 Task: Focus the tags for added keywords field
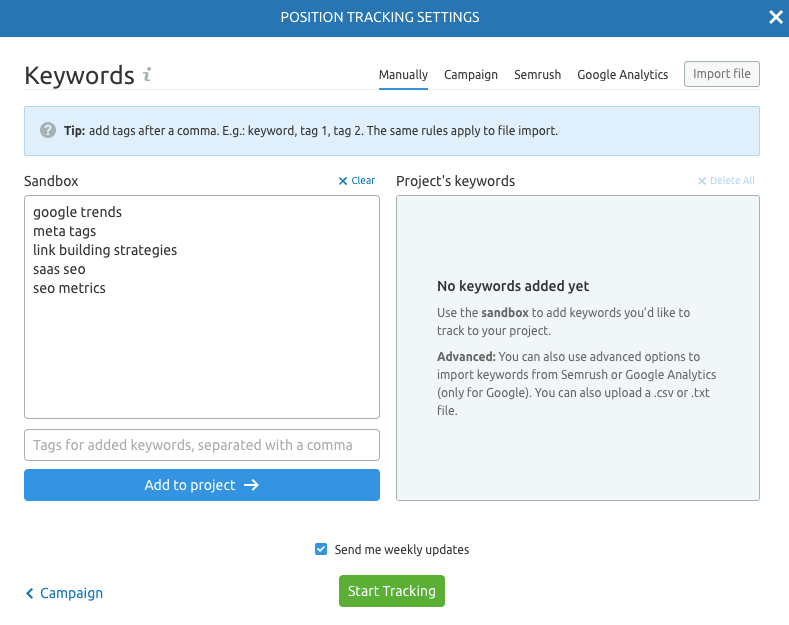click(202, 445)
